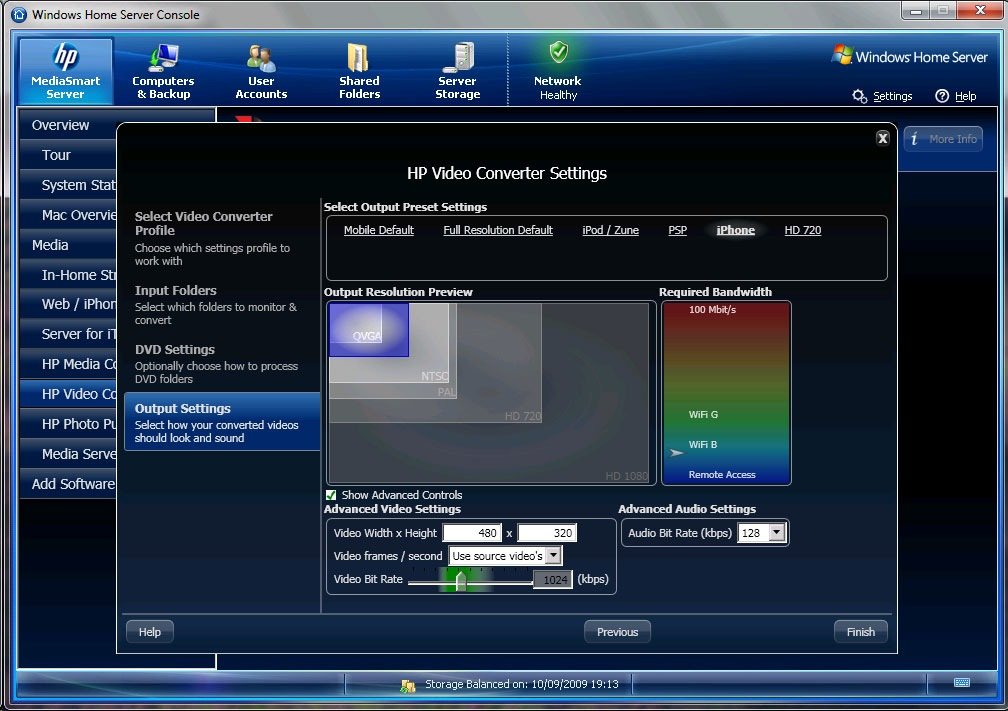Click Video Width input field
Screen dimensions: 1008x711
point(472,533)
